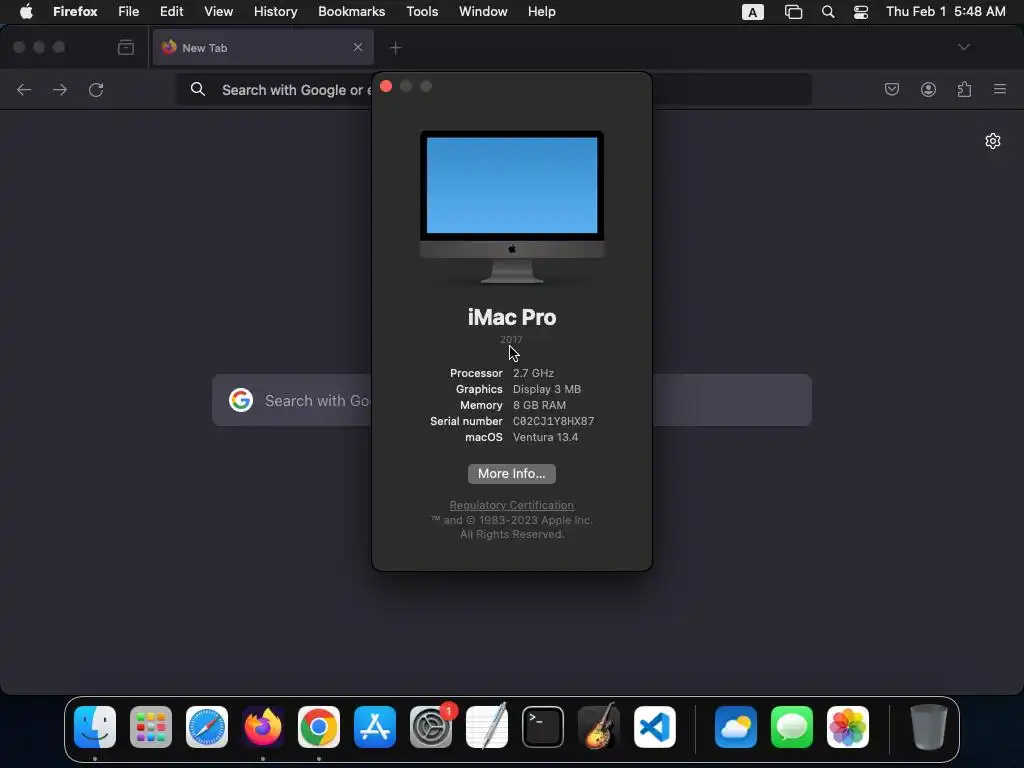The image size is (1024, 768).
Task: Reload the current page
Action: click(x=96, y=89)
